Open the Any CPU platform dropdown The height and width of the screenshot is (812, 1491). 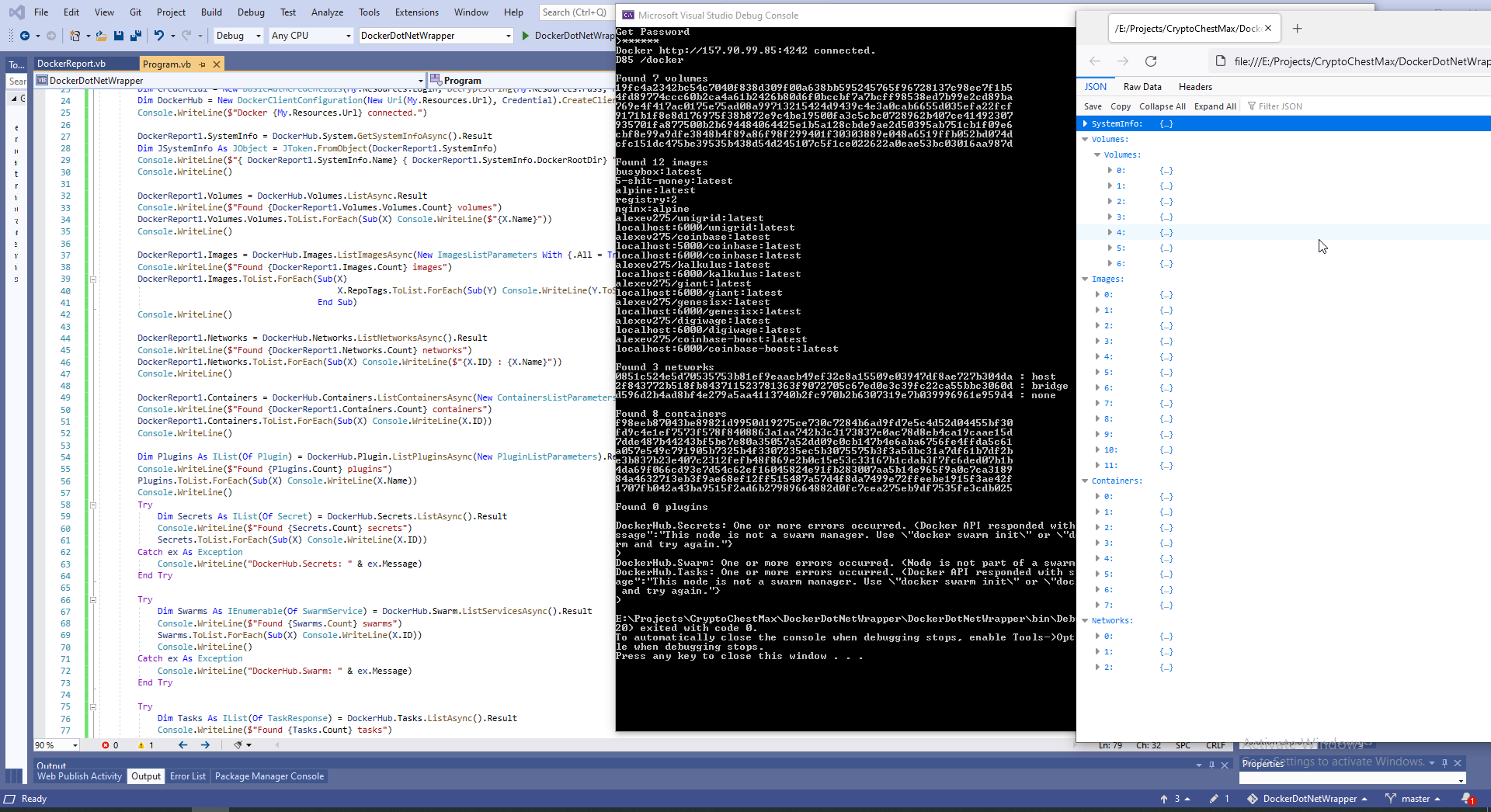311,36
